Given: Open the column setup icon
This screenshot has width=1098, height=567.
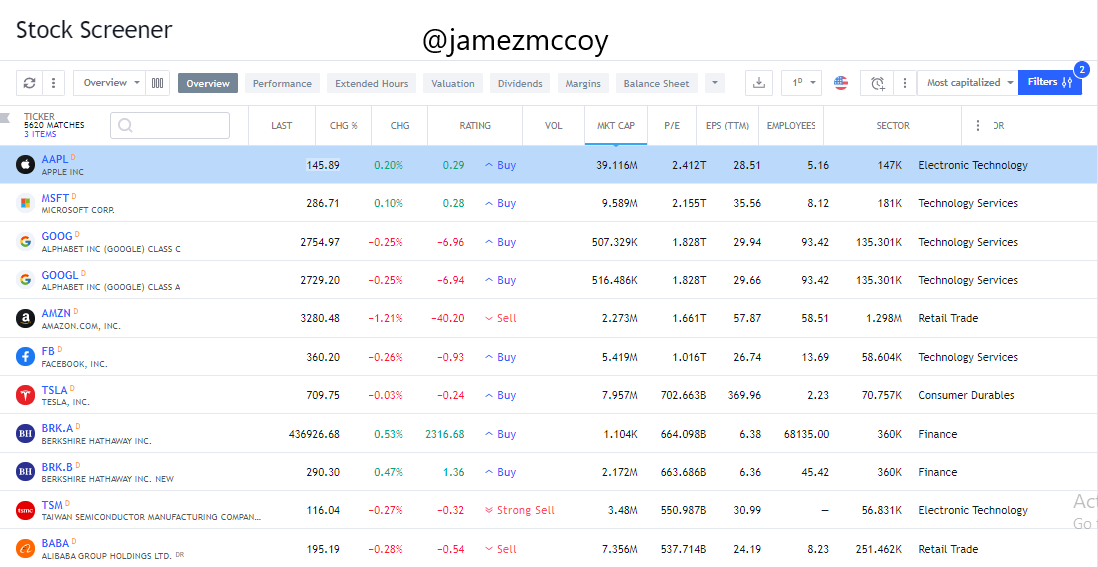Looking at the screenshot, I should (158, 83).
